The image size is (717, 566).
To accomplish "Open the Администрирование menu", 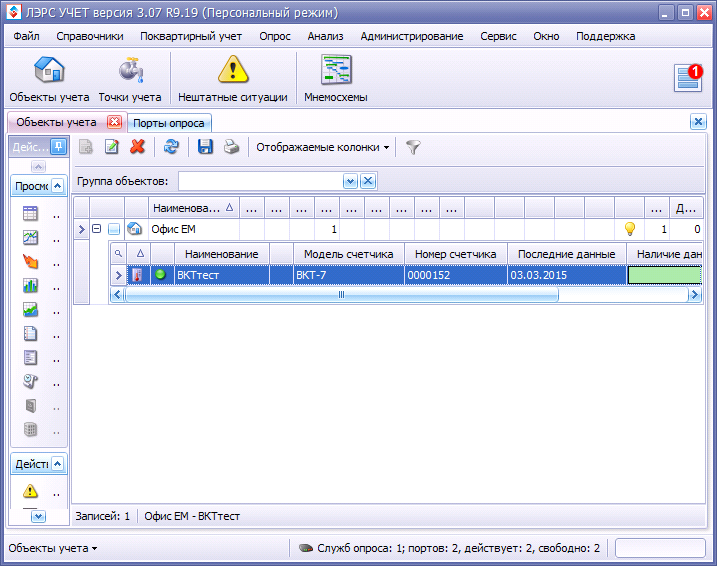I will (x=412, y=36).
